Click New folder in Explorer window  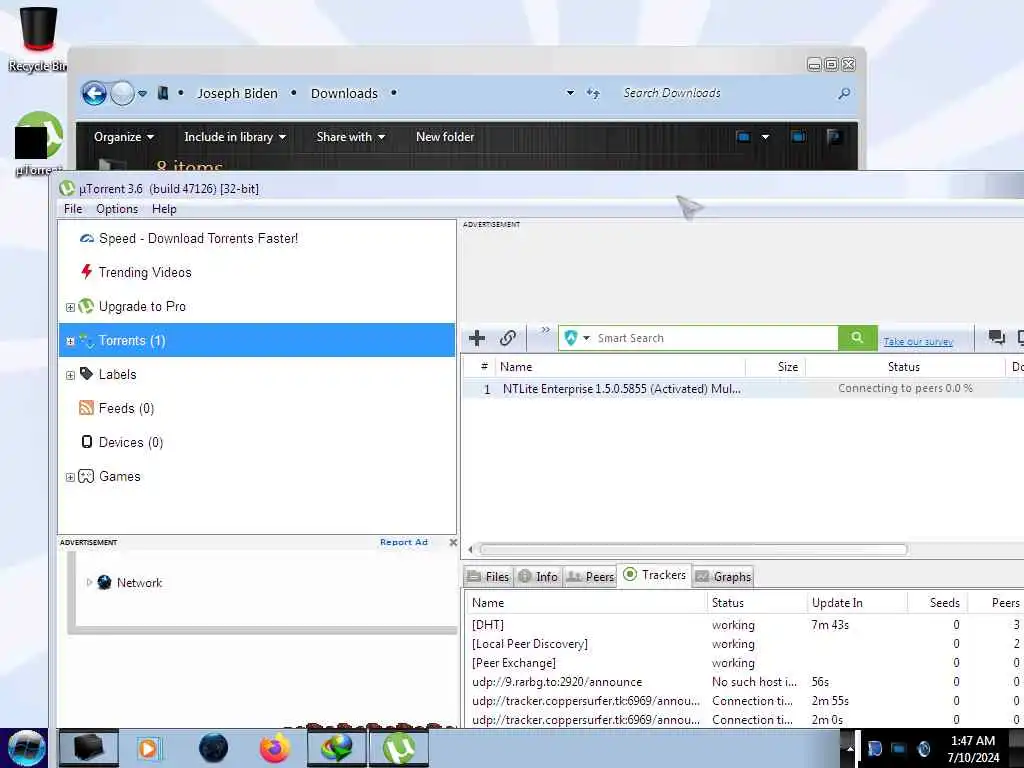pyautogui.click(x=445, y=136)
